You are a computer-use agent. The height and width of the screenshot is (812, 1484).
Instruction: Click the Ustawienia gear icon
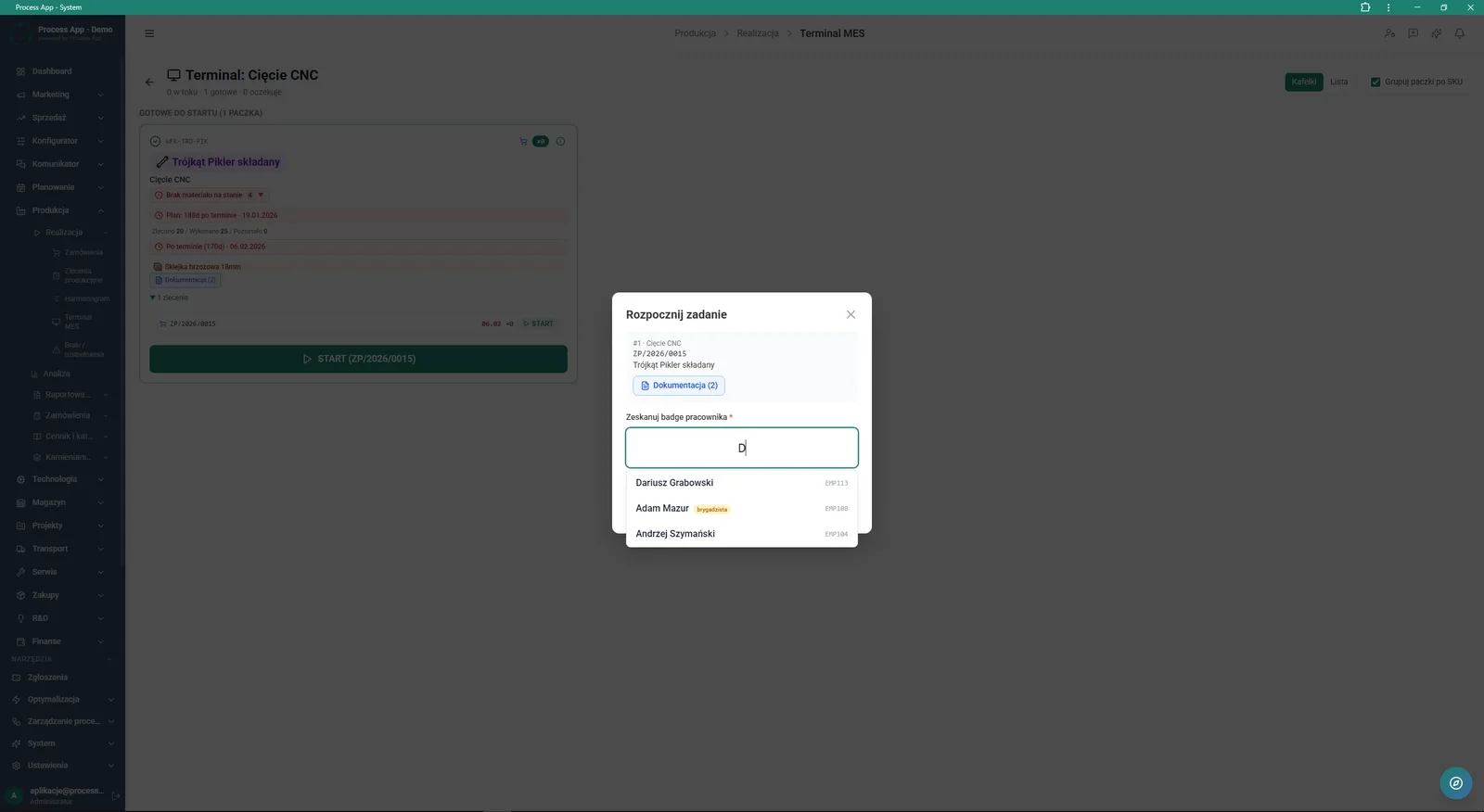click(x=16, y=766)
